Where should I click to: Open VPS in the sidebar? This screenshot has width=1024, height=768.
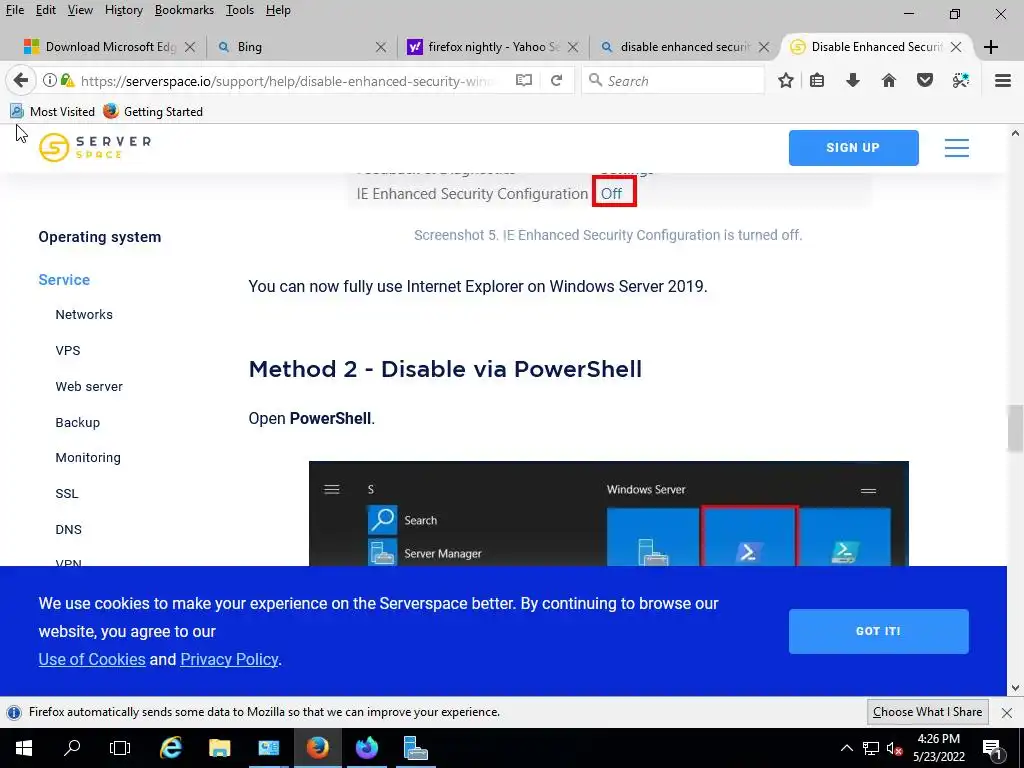(68, 351)
